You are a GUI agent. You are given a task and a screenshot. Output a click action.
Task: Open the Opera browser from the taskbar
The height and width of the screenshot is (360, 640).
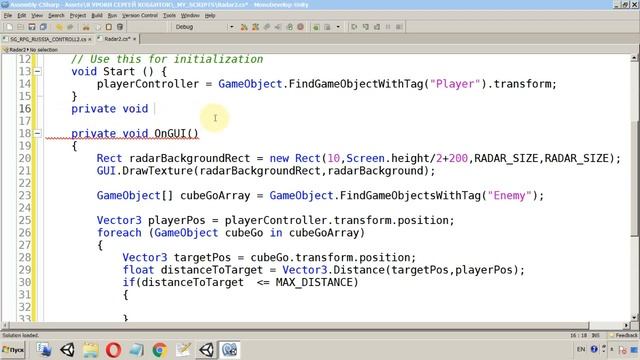(113, 350)
